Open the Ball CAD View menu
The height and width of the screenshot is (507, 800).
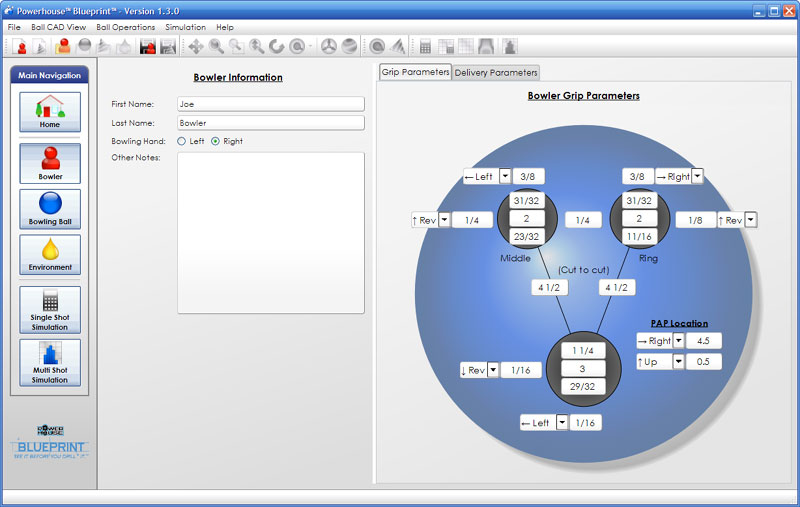click(x=59, y=27)
